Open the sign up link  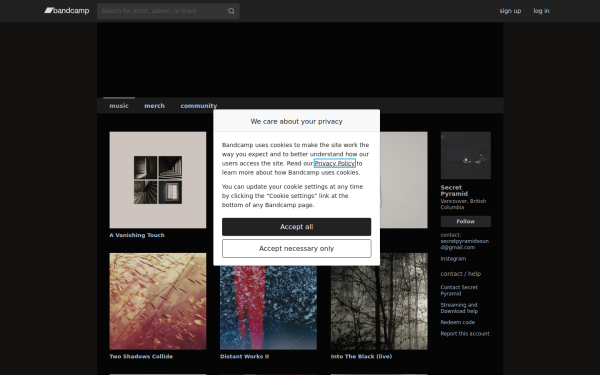point(510,11)
